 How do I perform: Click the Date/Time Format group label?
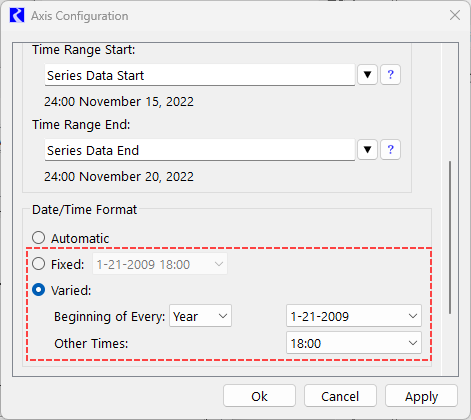(84, 210)
